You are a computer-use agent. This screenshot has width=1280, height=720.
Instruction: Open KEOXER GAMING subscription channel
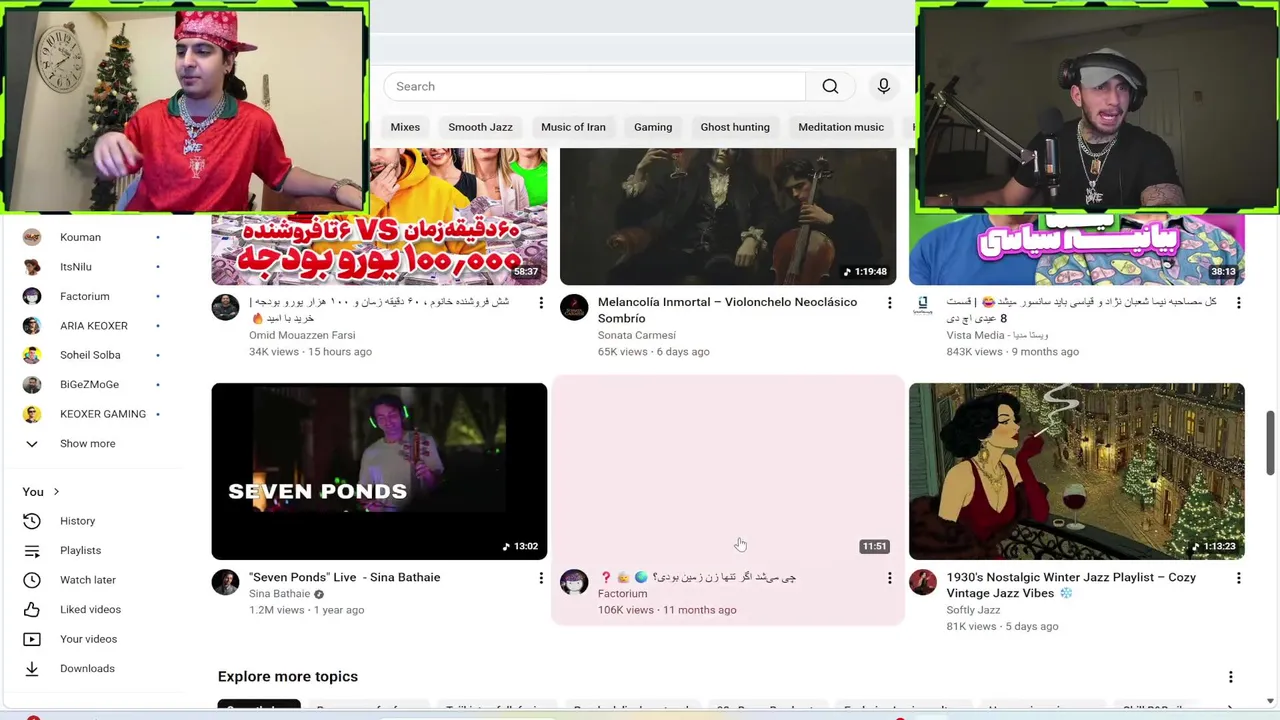point(102,414)
